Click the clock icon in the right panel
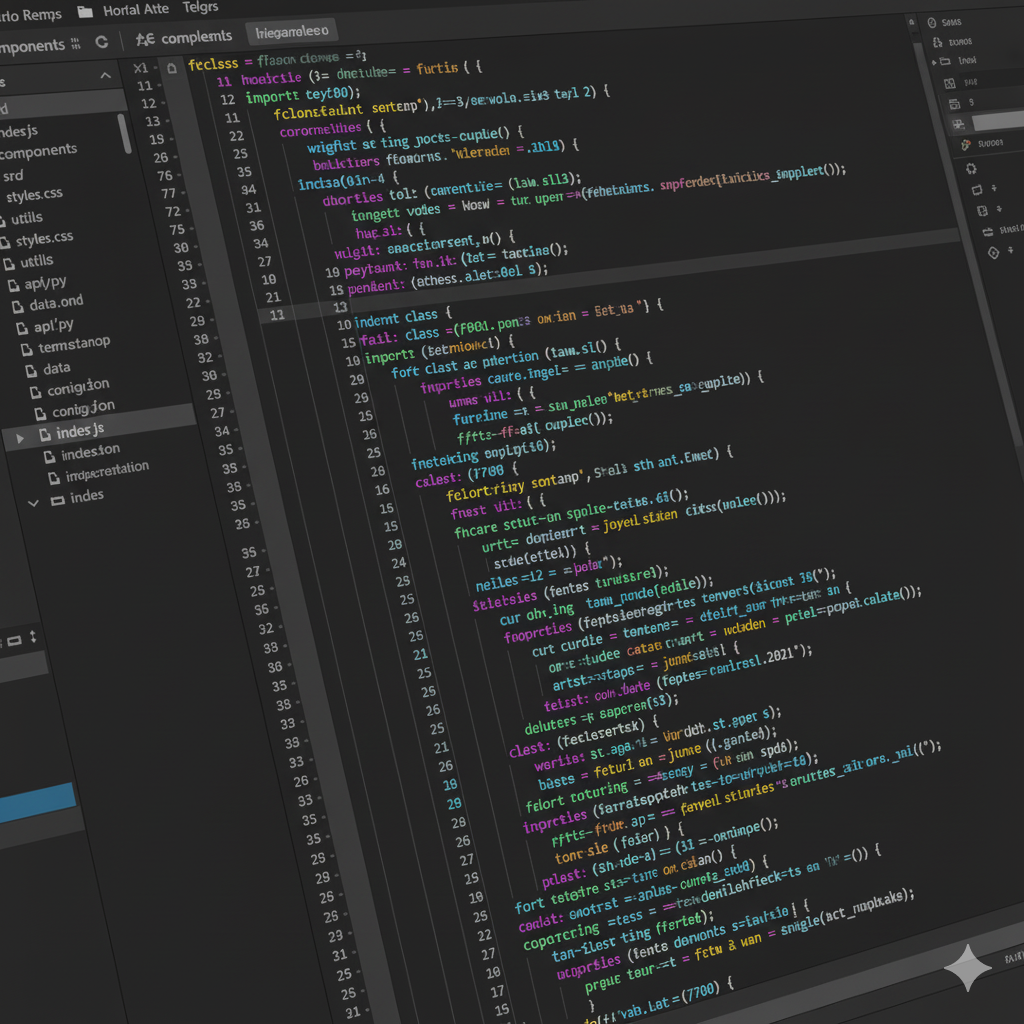The height and width of the screenshot is (1024, 1024). pyautogui.click(x=931, y=22)
